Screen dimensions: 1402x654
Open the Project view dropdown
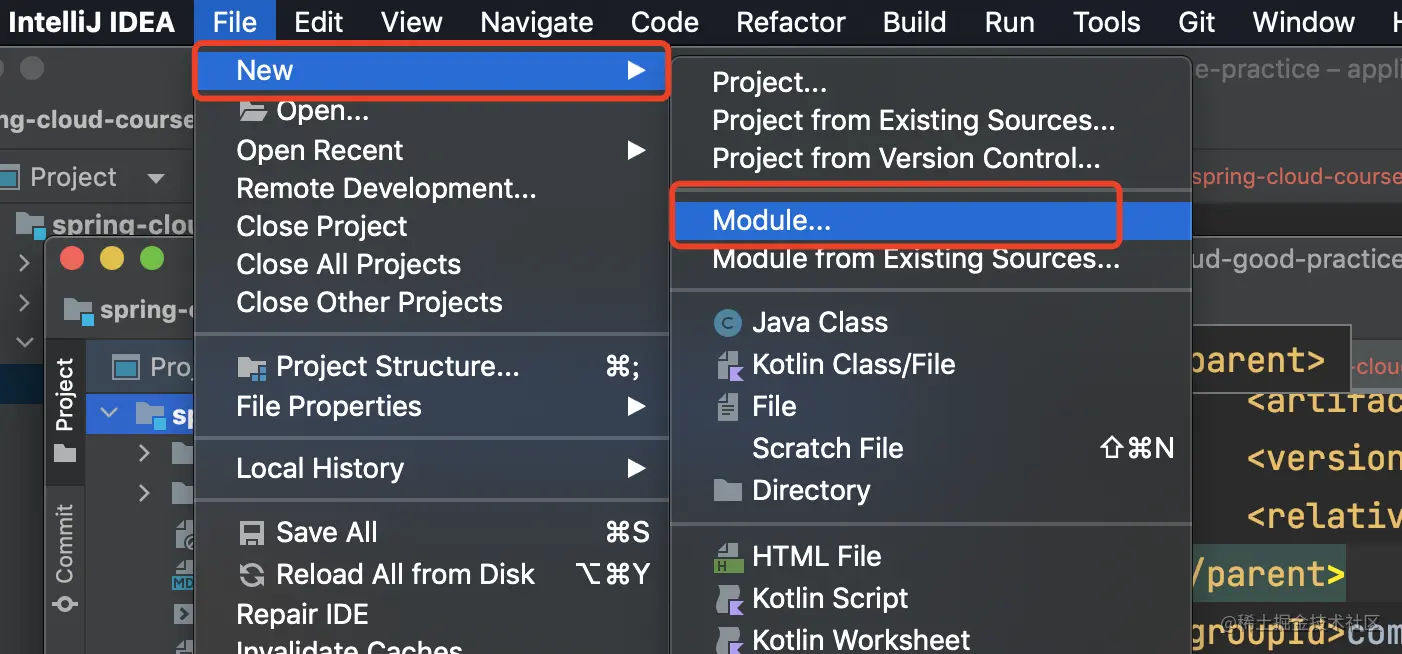pos(155,179)
